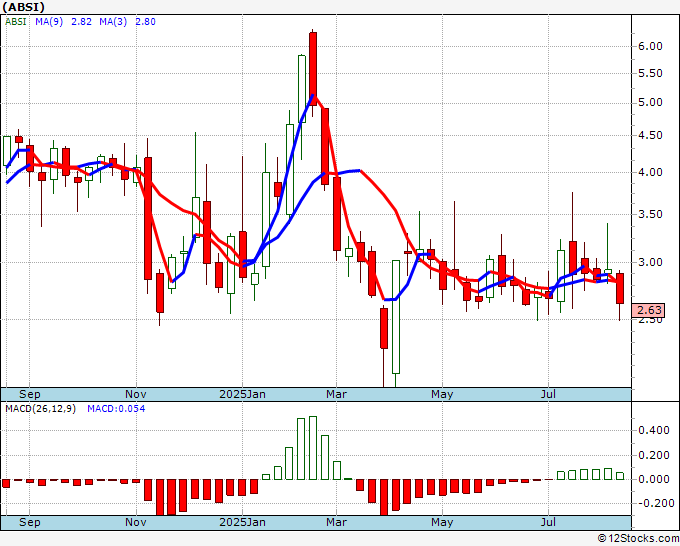Image resolution: width=680 pixels, height=546 pixels.
Task: Click Jul on the MACD date axis
Action: pos(549,522)
